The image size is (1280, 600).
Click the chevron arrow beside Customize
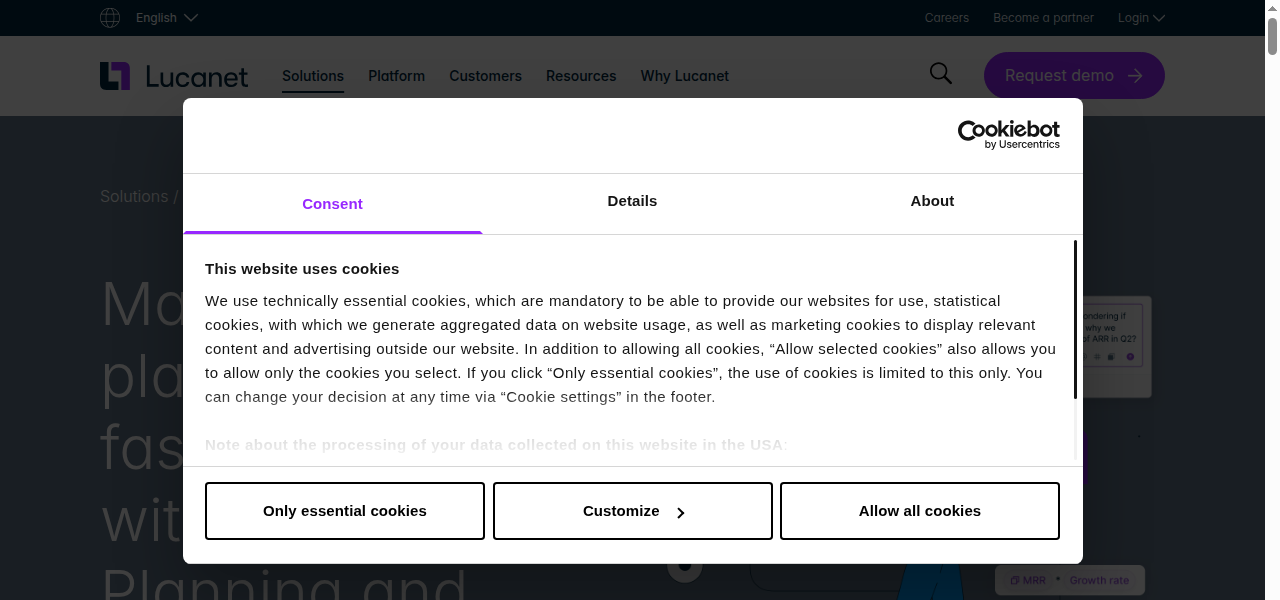(x=681, y=513)
